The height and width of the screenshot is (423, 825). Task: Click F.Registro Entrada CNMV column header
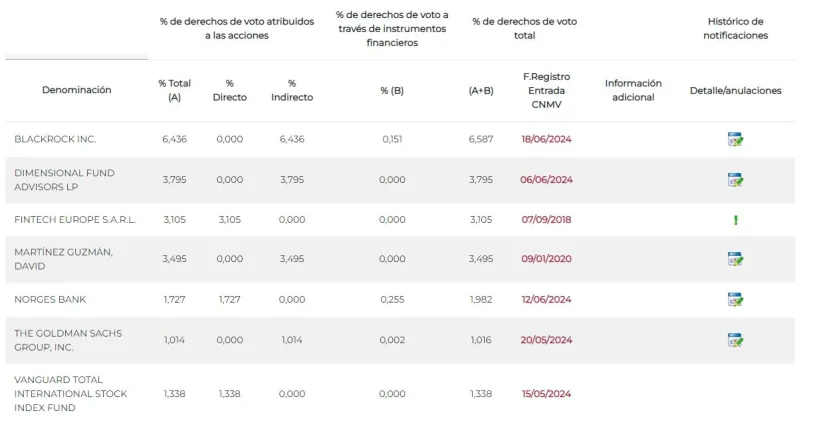coord(546,90)
